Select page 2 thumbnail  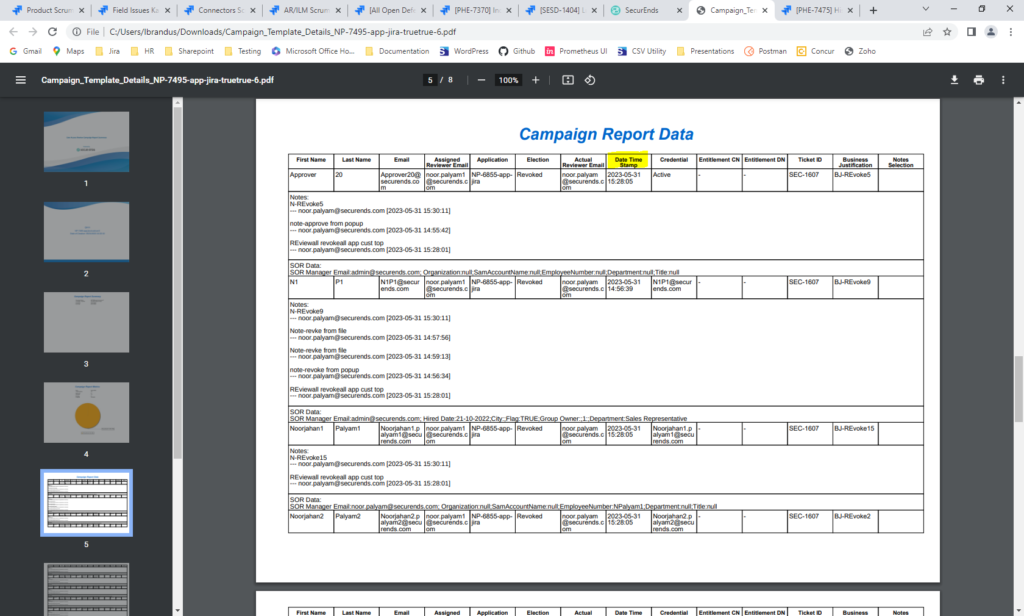[x=86, y=231]
